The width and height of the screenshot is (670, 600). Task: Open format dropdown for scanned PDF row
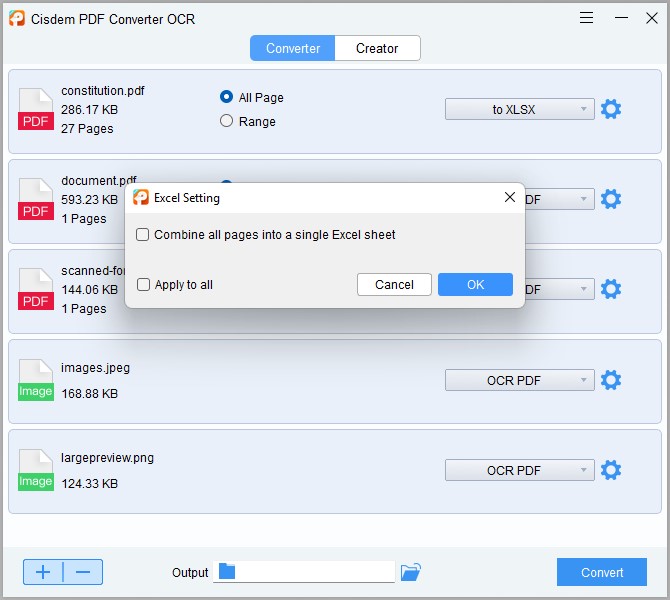click(x=559, y=289)
